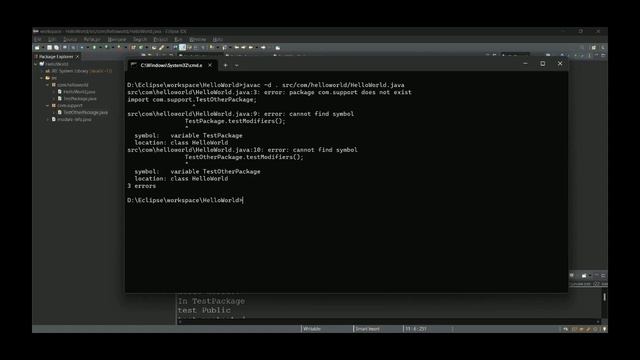Image resolution: width=640 pixels, height=360 pixels.
Task: Click the New icon in Eclipse toolbar
Action: (x=37, y=48)
